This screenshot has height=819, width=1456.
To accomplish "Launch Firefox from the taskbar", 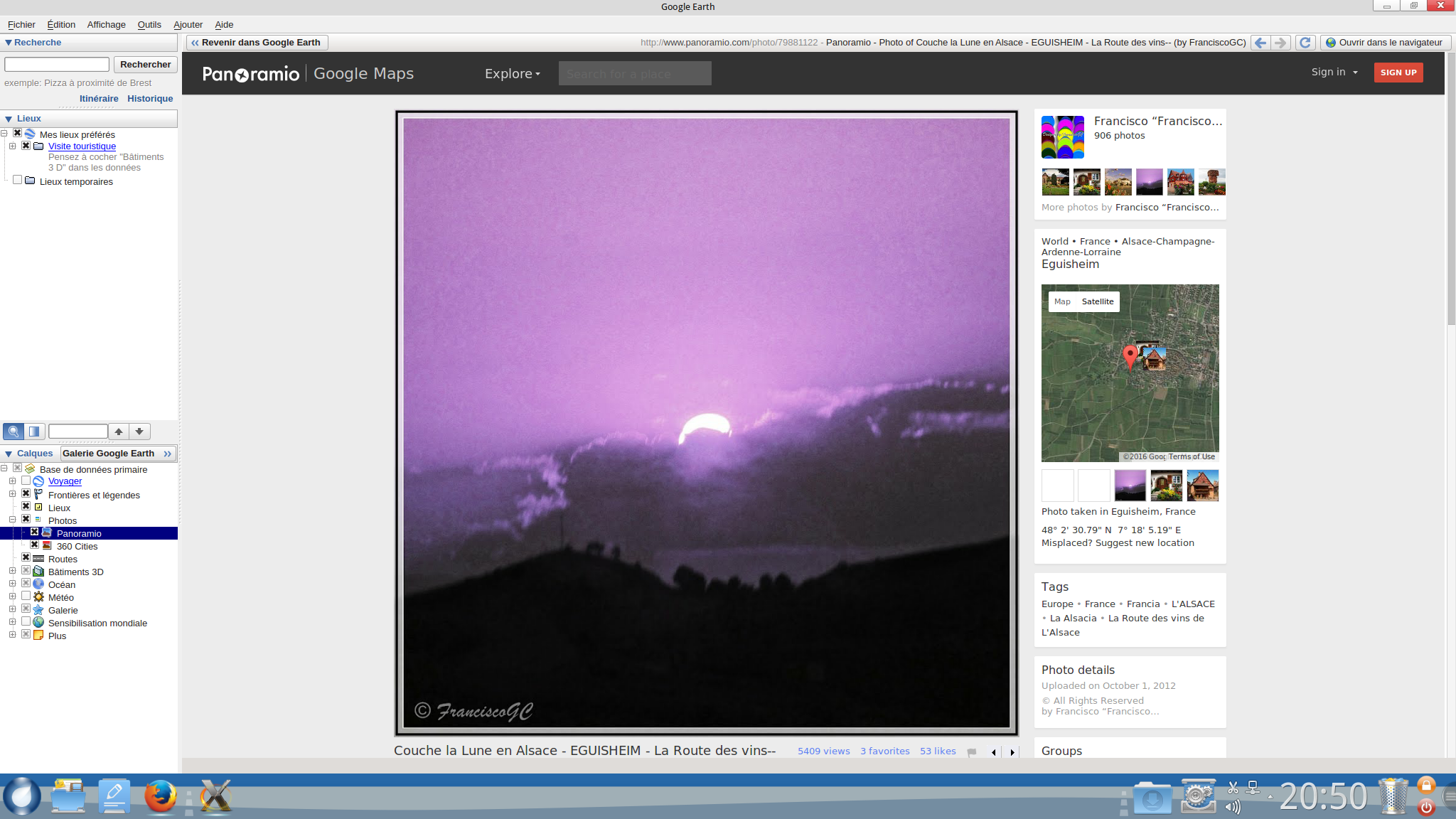I will tap(161, 796).
